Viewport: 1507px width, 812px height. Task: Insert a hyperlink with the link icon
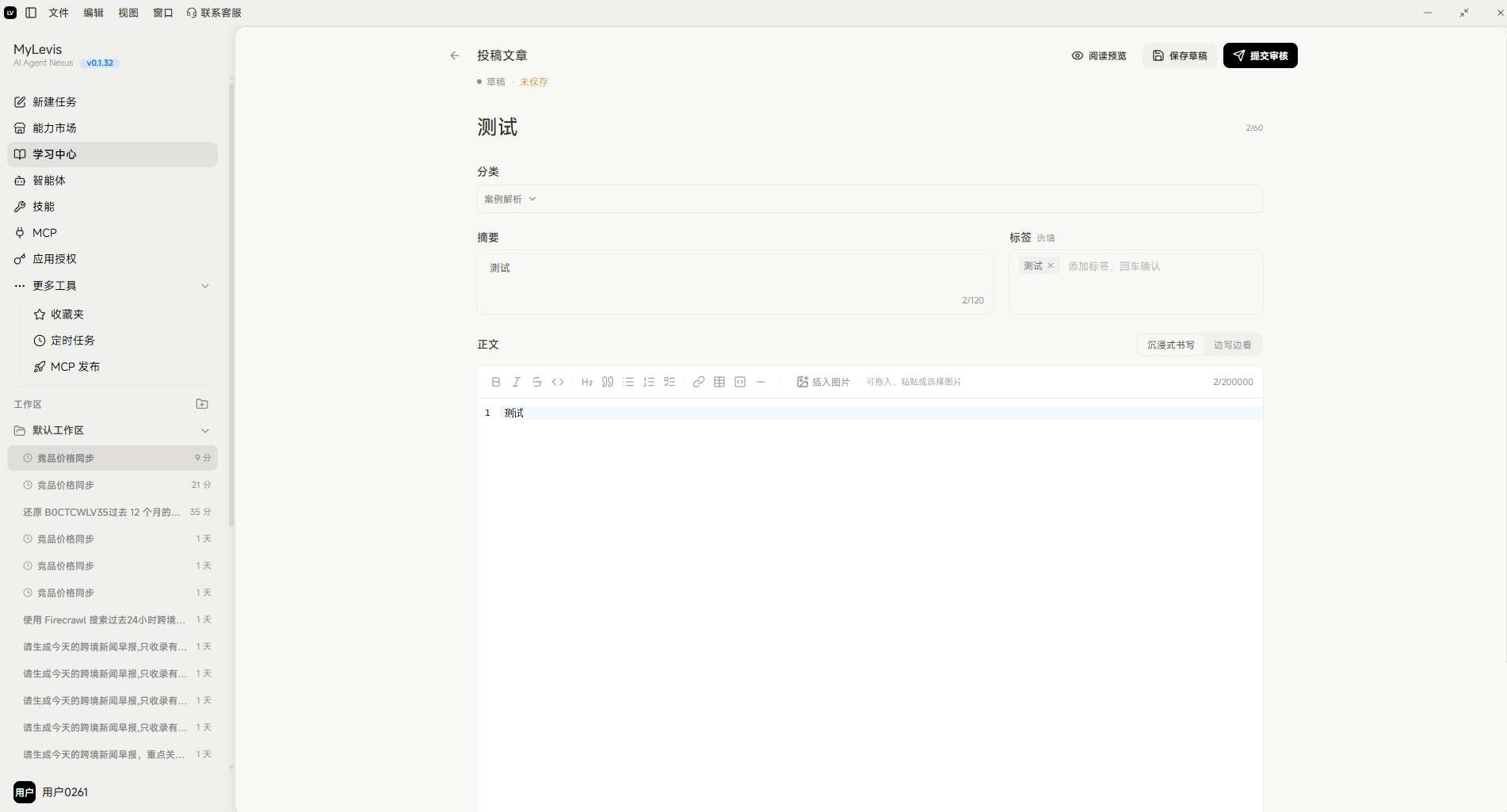click(699, 382)
